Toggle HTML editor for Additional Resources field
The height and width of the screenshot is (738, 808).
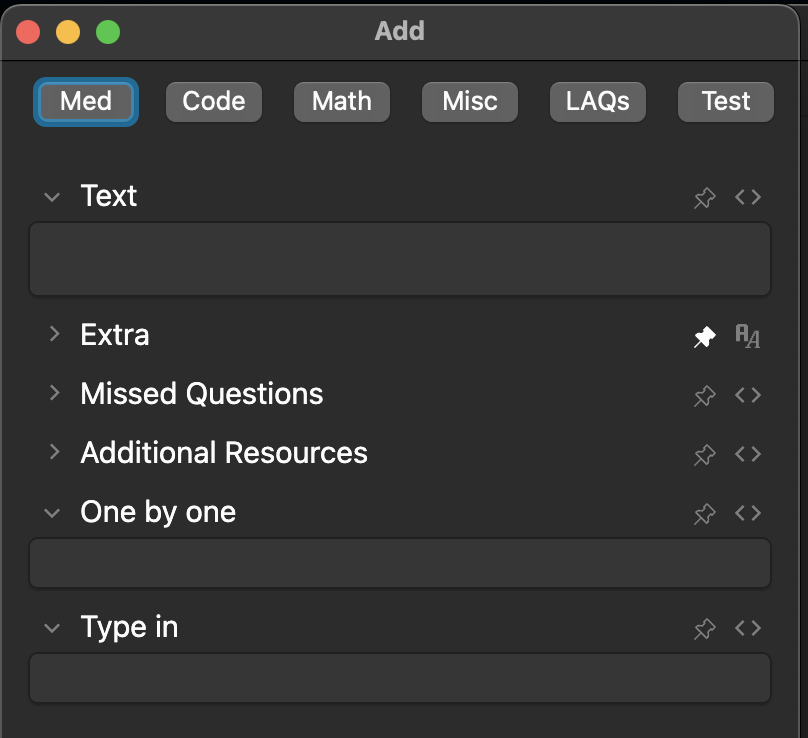[x=748, y=454]
